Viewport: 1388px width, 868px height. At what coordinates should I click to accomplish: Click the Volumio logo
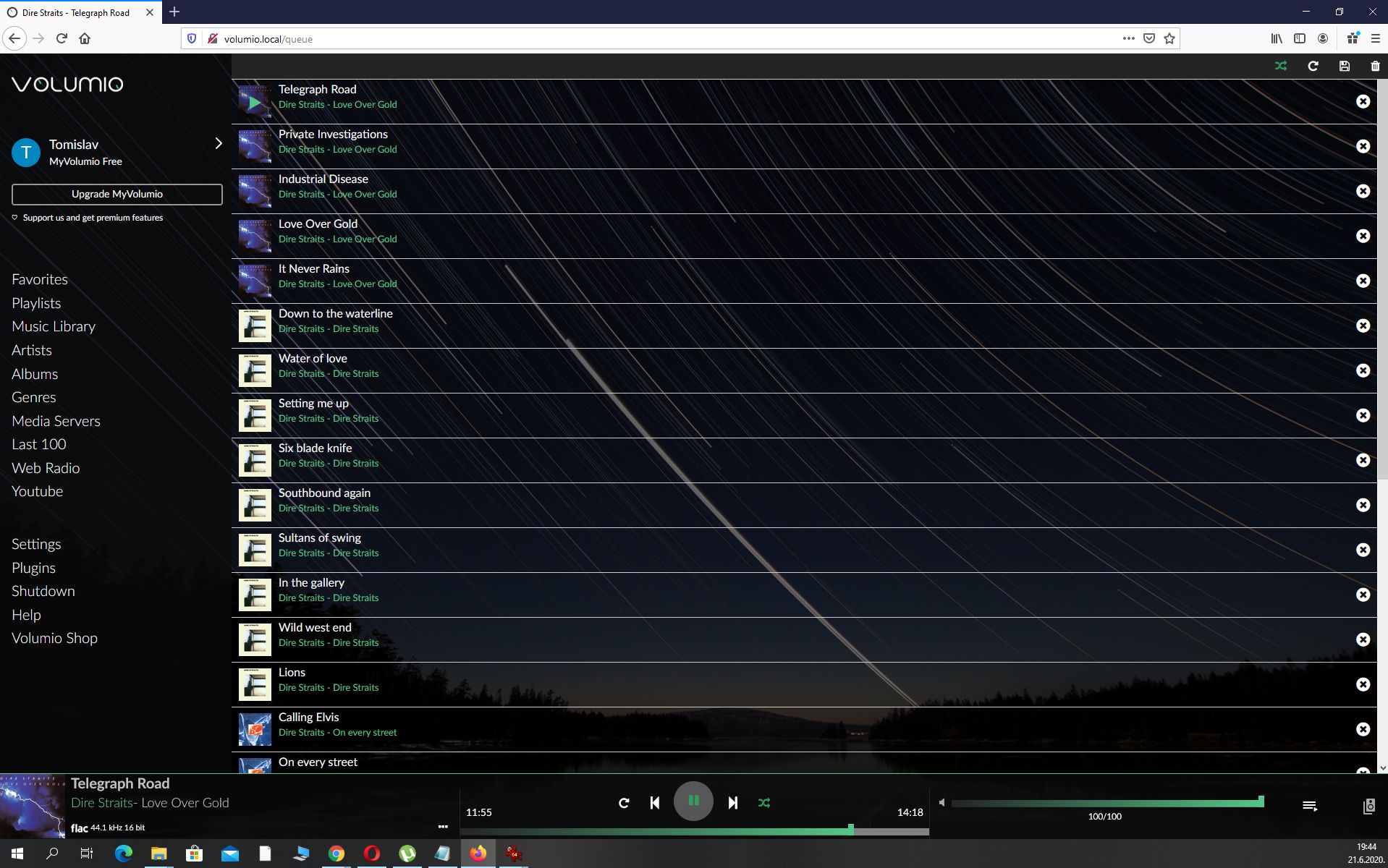(67, 84)
